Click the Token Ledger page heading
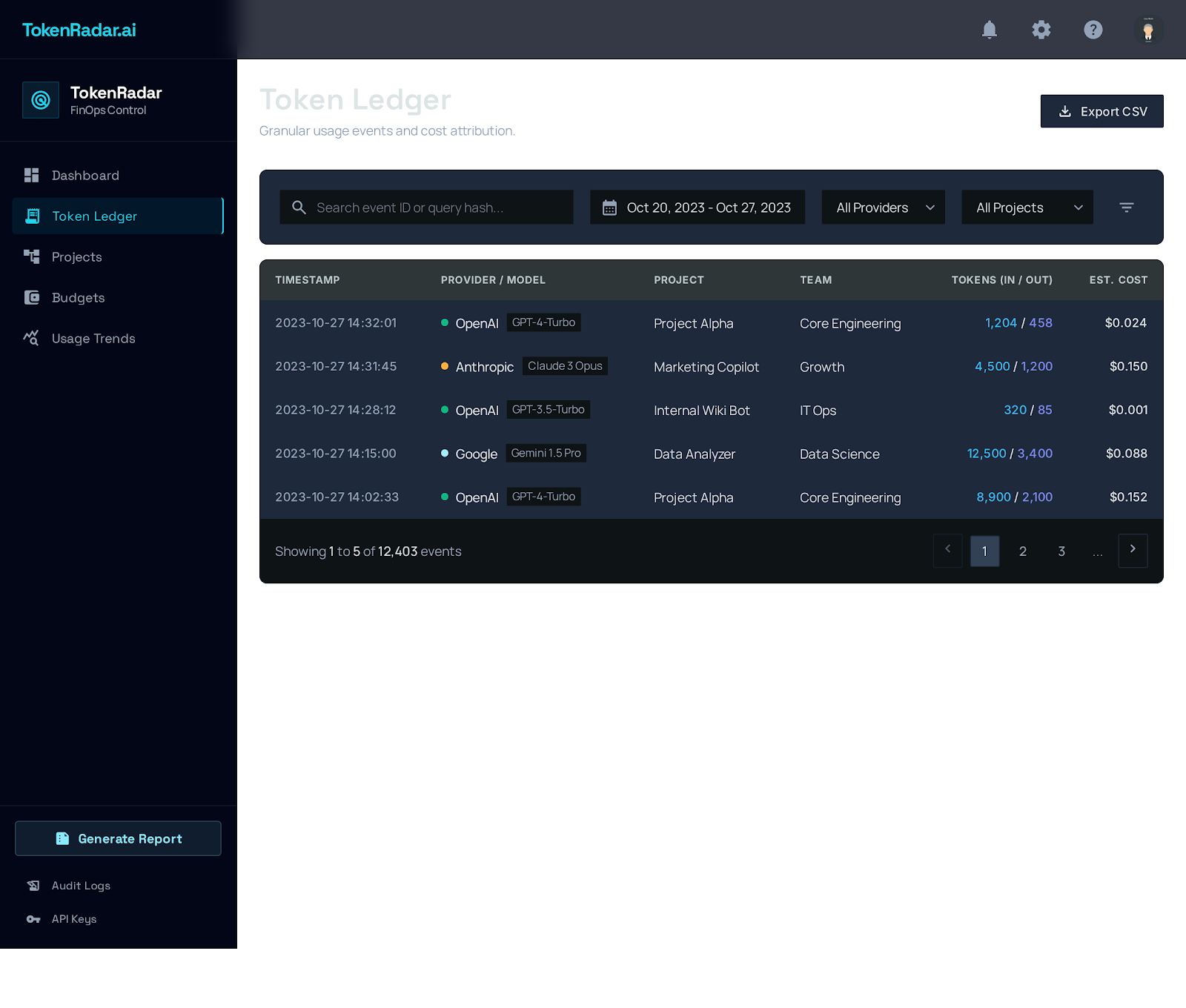Image resolution: width=1186 pixels, height=1008 pixels. (x=355, y=100)
